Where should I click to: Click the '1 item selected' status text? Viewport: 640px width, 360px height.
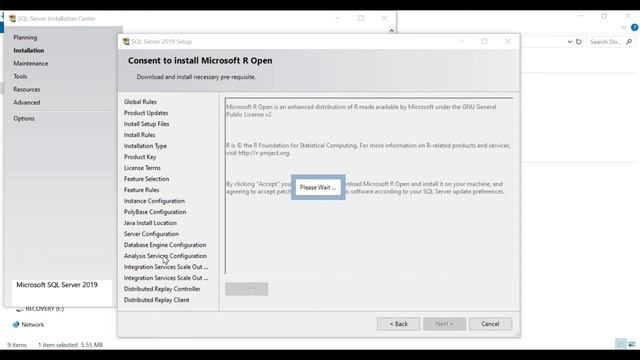coord(58,345)
